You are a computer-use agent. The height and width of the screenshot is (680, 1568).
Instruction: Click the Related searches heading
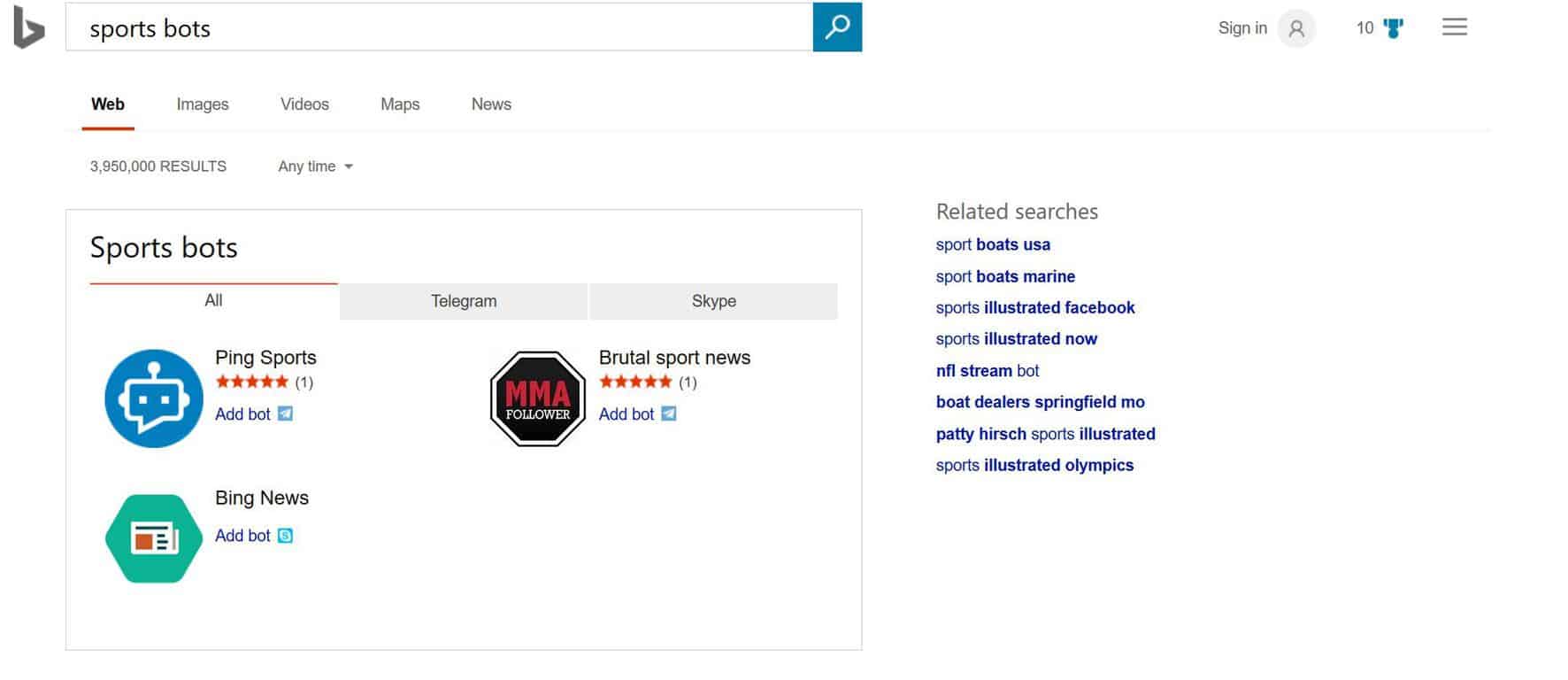[1017, 212]
